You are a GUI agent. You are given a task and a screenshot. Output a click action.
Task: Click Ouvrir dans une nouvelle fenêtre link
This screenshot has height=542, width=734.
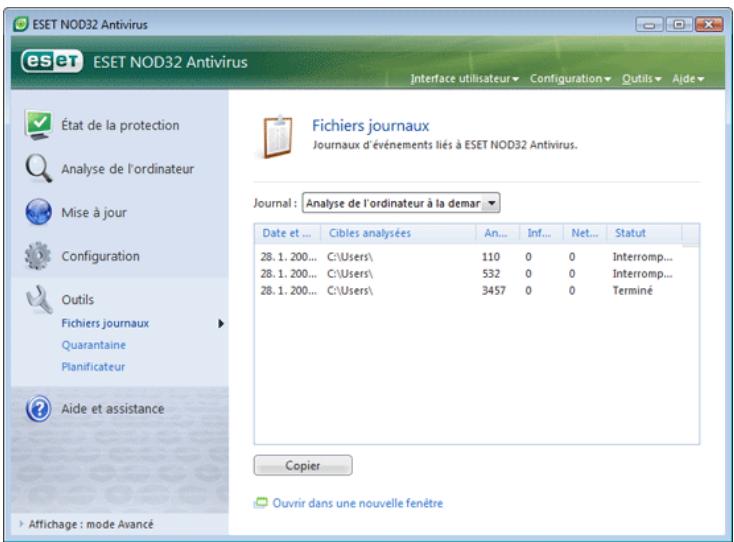tap(358, 503)
